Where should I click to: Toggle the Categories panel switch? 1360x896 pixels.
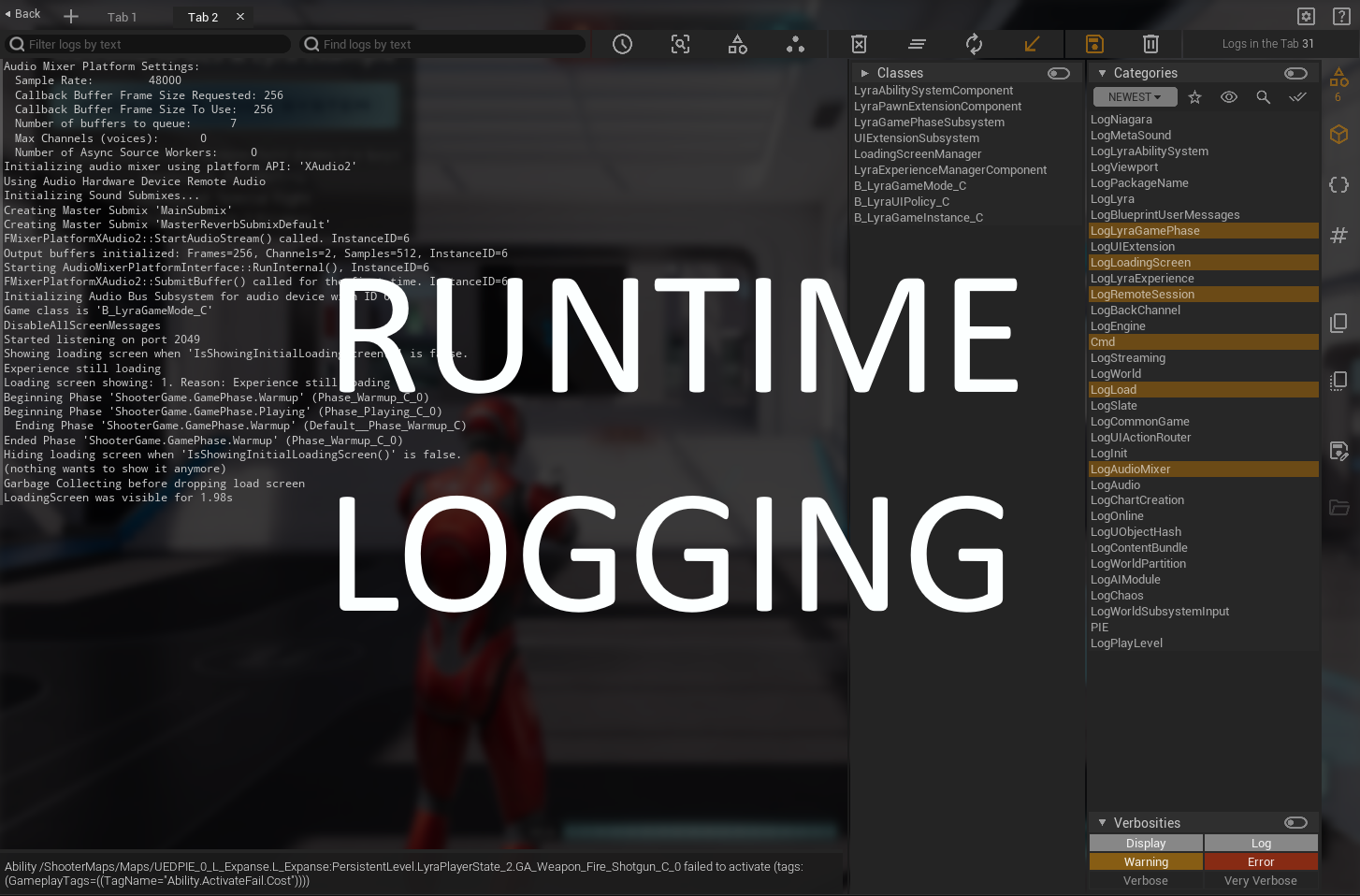coord(1295,73)
